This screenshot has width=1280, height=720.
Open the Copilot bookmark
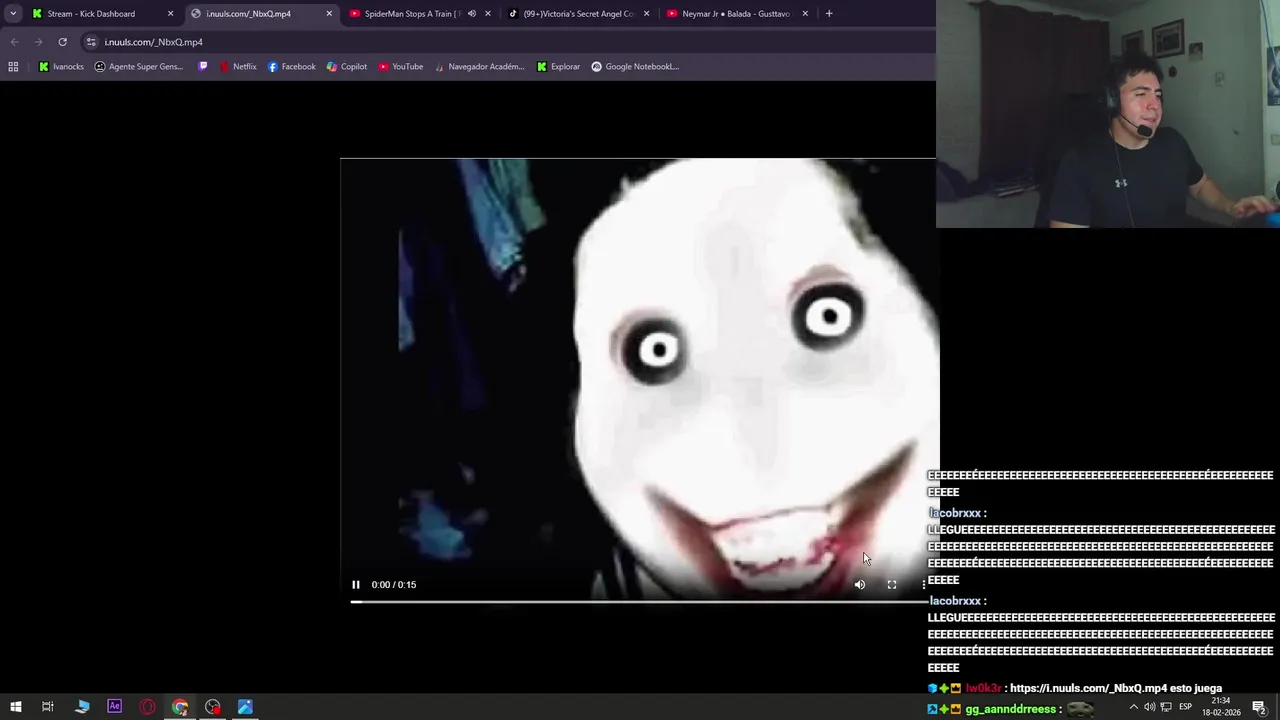347,67
